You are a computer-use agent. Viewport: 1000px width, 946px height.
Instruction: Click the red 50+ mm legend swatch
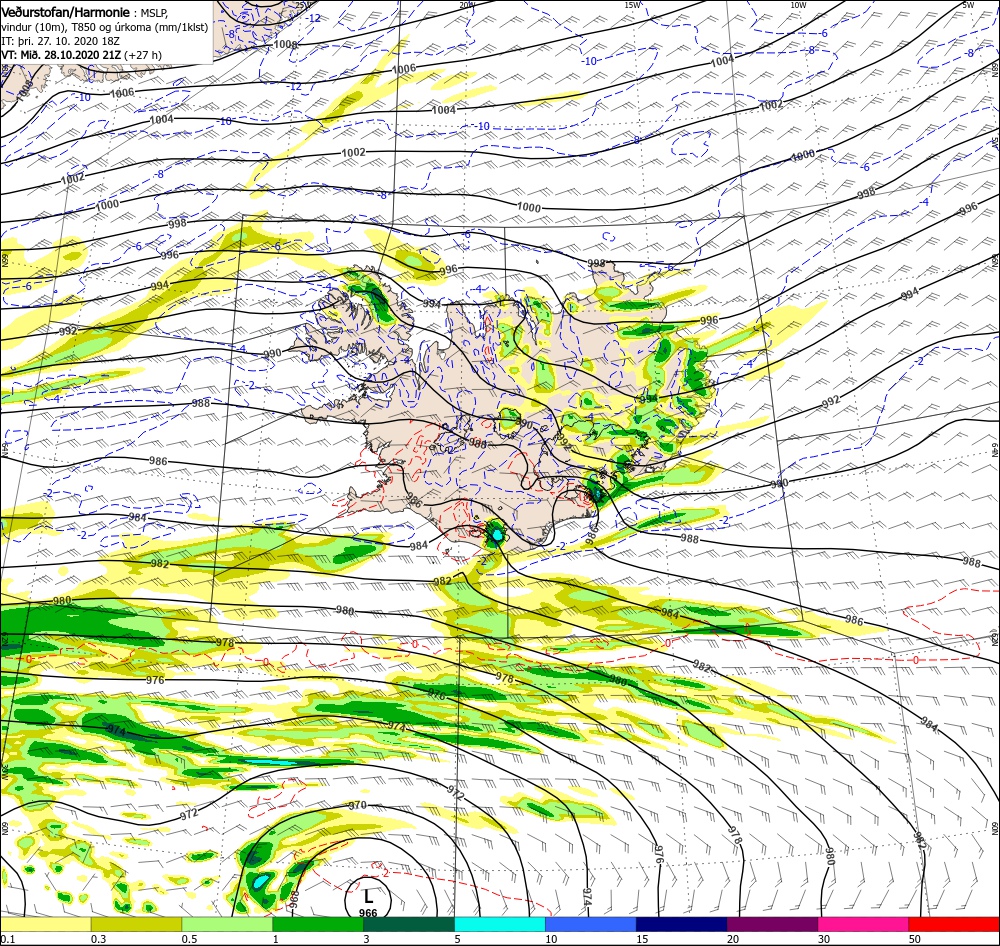[x=954, y=924]
